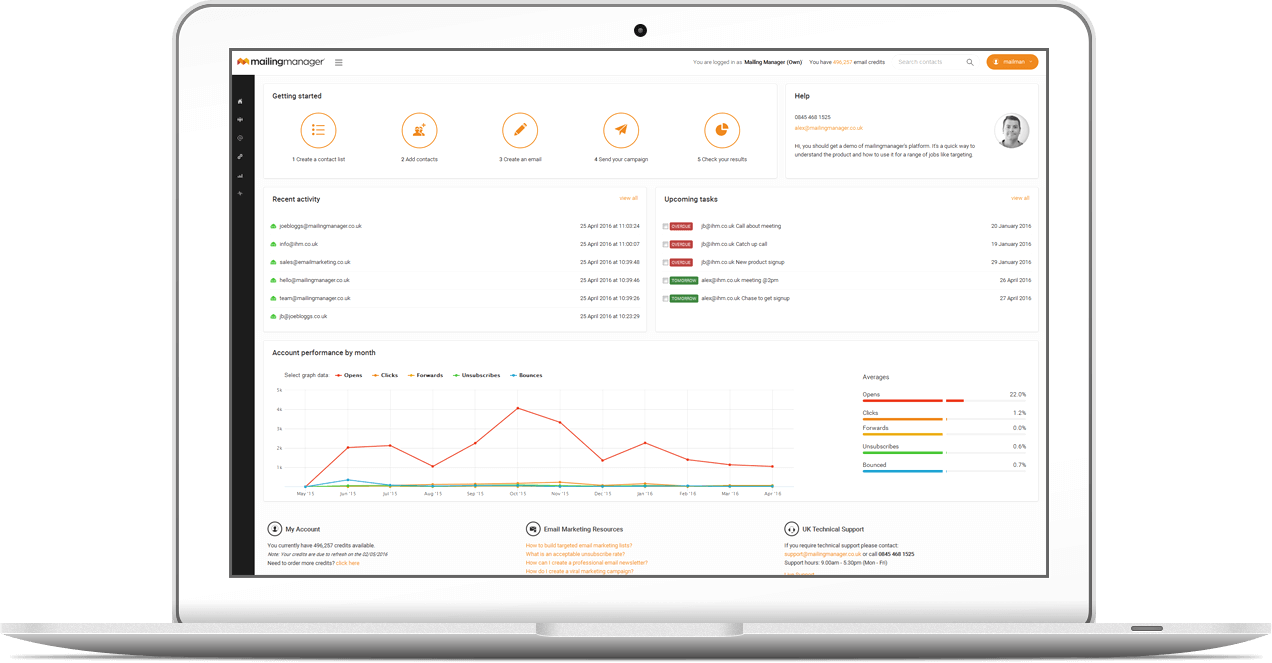The width and height of the screenshot is (1272, 663).
Task: Tick checkbox for New product signup task
Action: pyautogui.click(x=666, y=262)
